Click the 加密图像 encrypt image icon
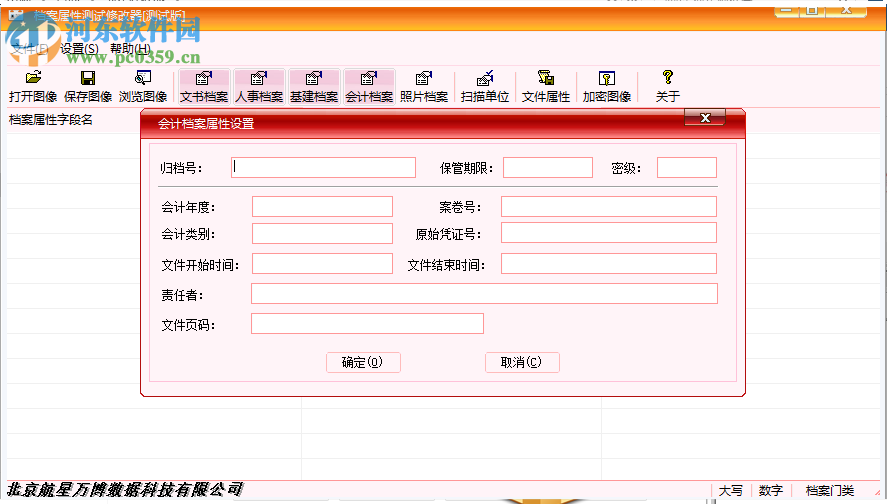This screenshot has width=887, height=504. pos(606,87)
